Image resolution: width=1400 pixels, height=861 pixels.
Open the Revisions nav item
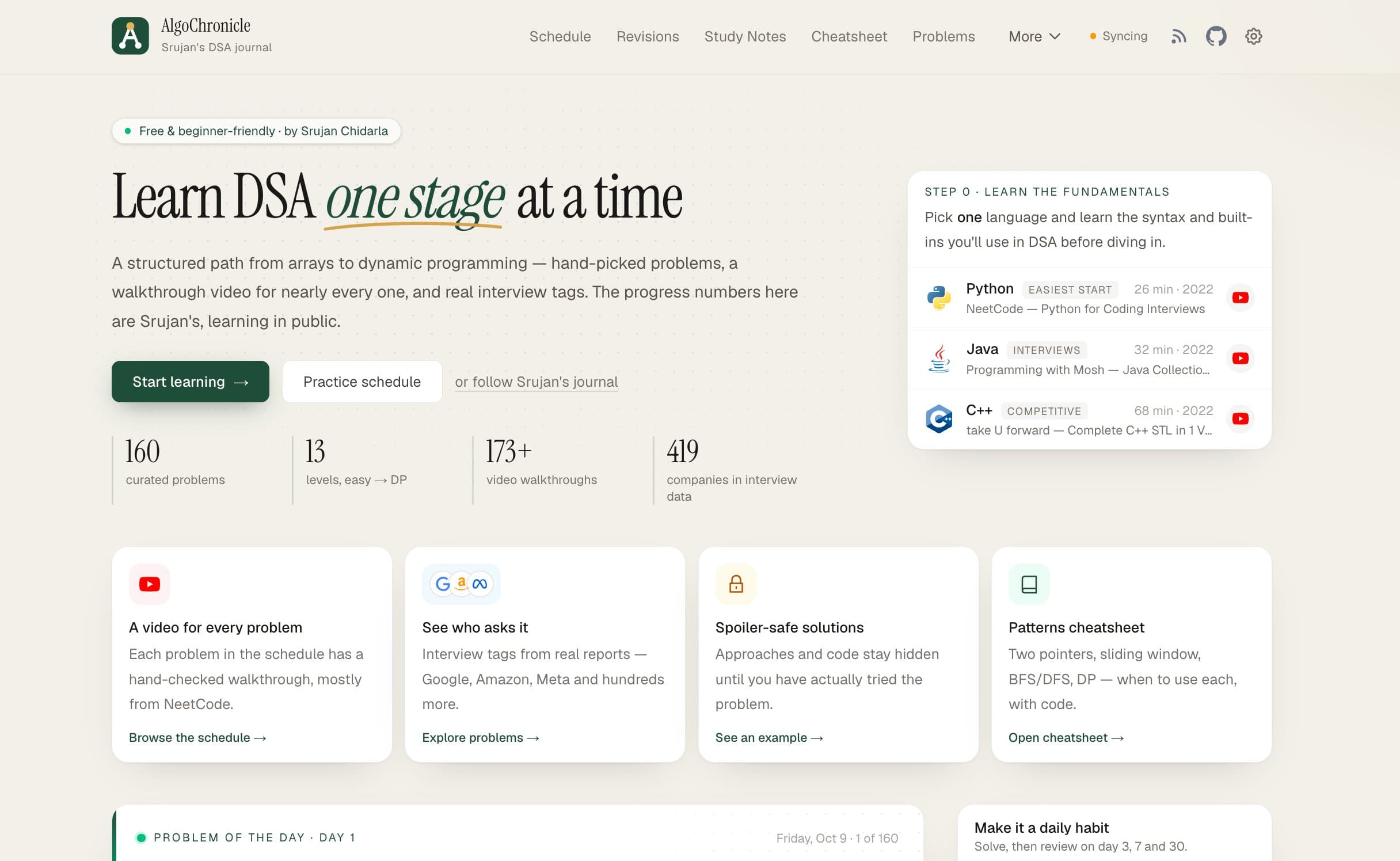click(648, 36)
